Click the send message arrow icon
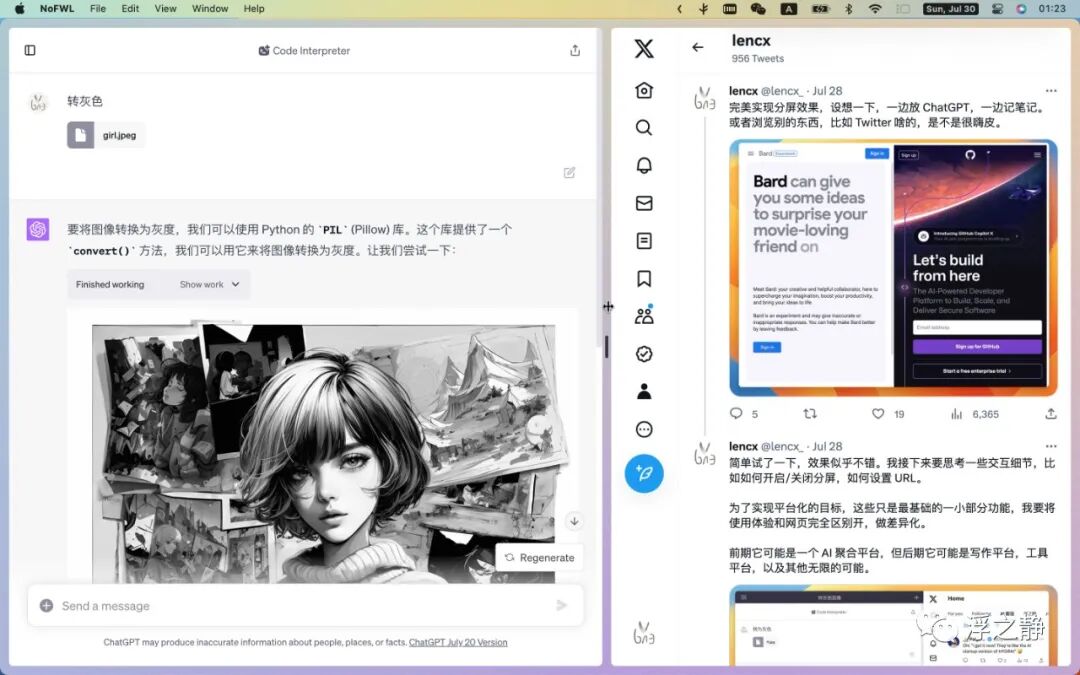This screenshot has height=675, width=1080. (x=561, y=605)
